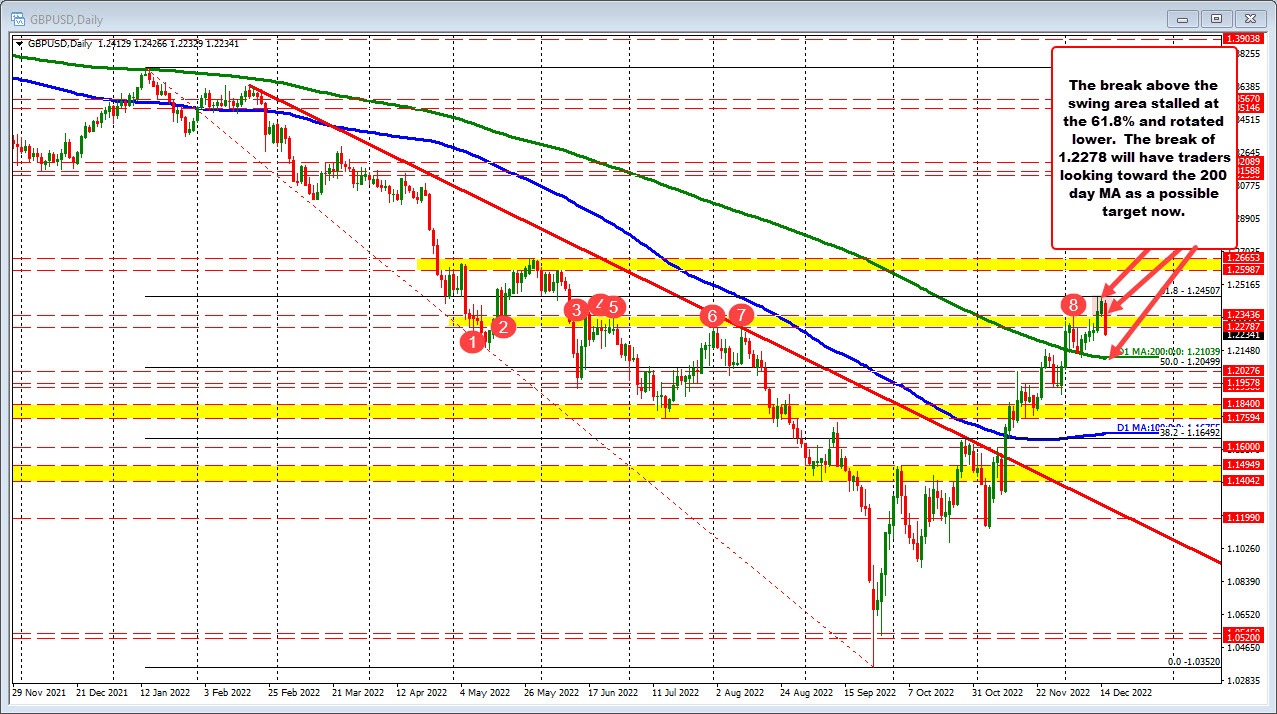
Task: Select red marker 6 in the August swing zone
Action: pyautogui.click(x=712, y=316)
